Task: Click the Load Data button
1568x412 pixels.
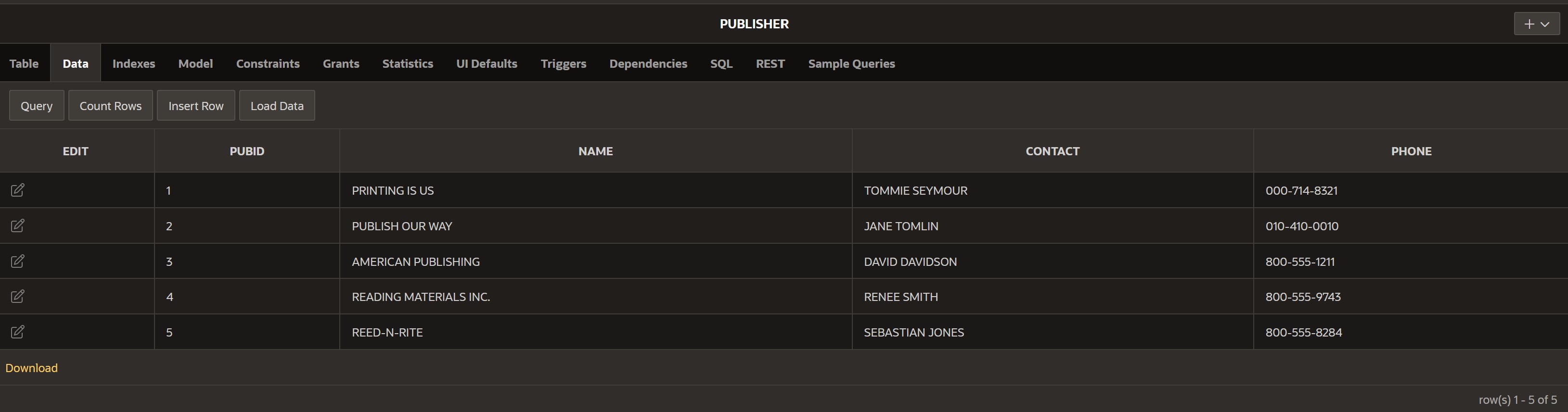Action: tap(277, 106)
